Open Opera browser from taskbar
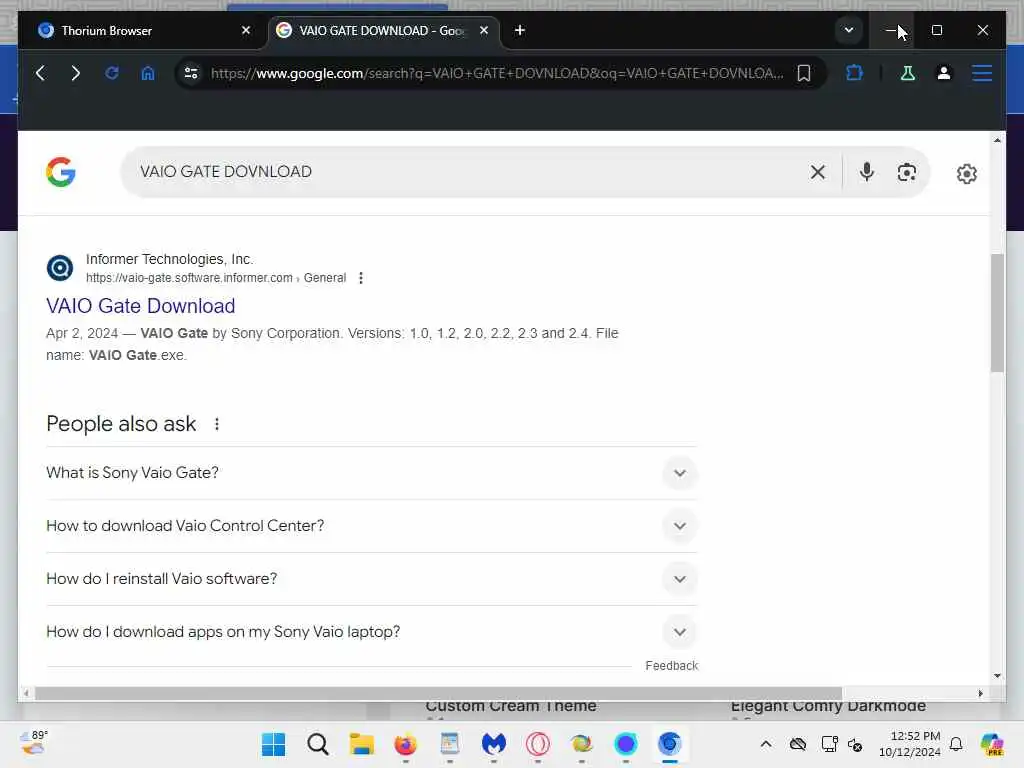Viewport: 1024px width, 768px height. click(x=537, y=744)
